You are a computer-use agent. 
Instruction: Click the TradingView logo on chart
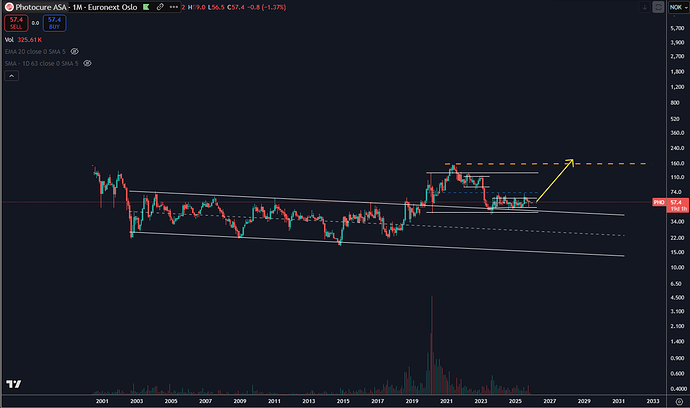pyautogui.click(x=15, y=384)
